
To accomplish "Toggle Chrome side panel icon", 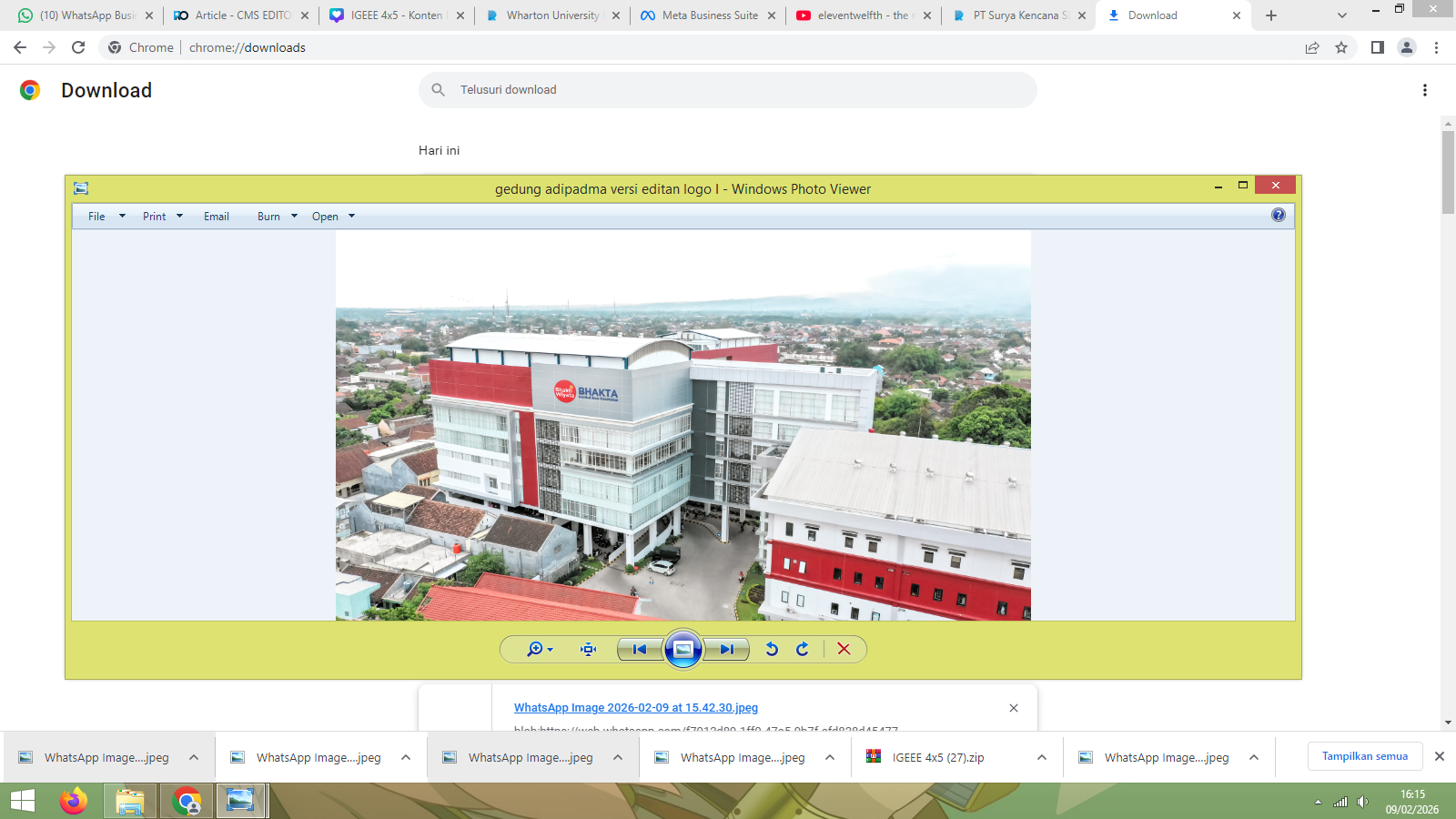I will [x=1378, y=47].
